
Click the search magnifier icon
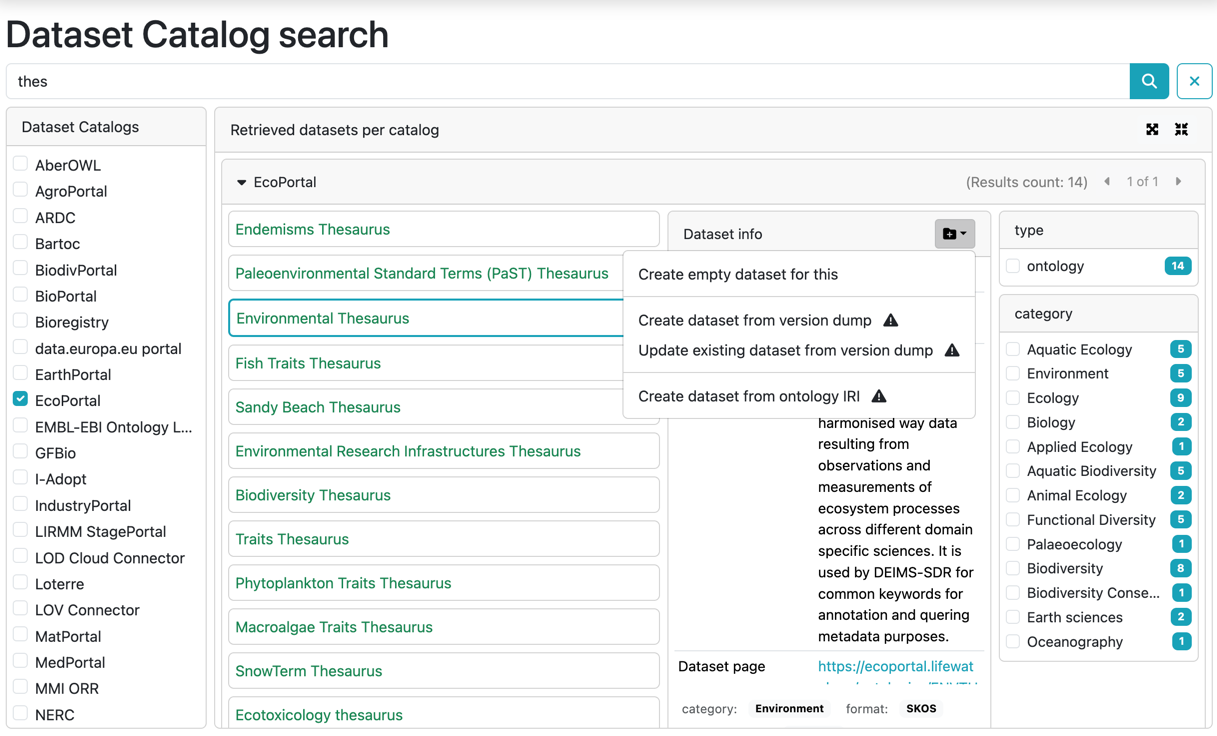(x=1148, y=81)
